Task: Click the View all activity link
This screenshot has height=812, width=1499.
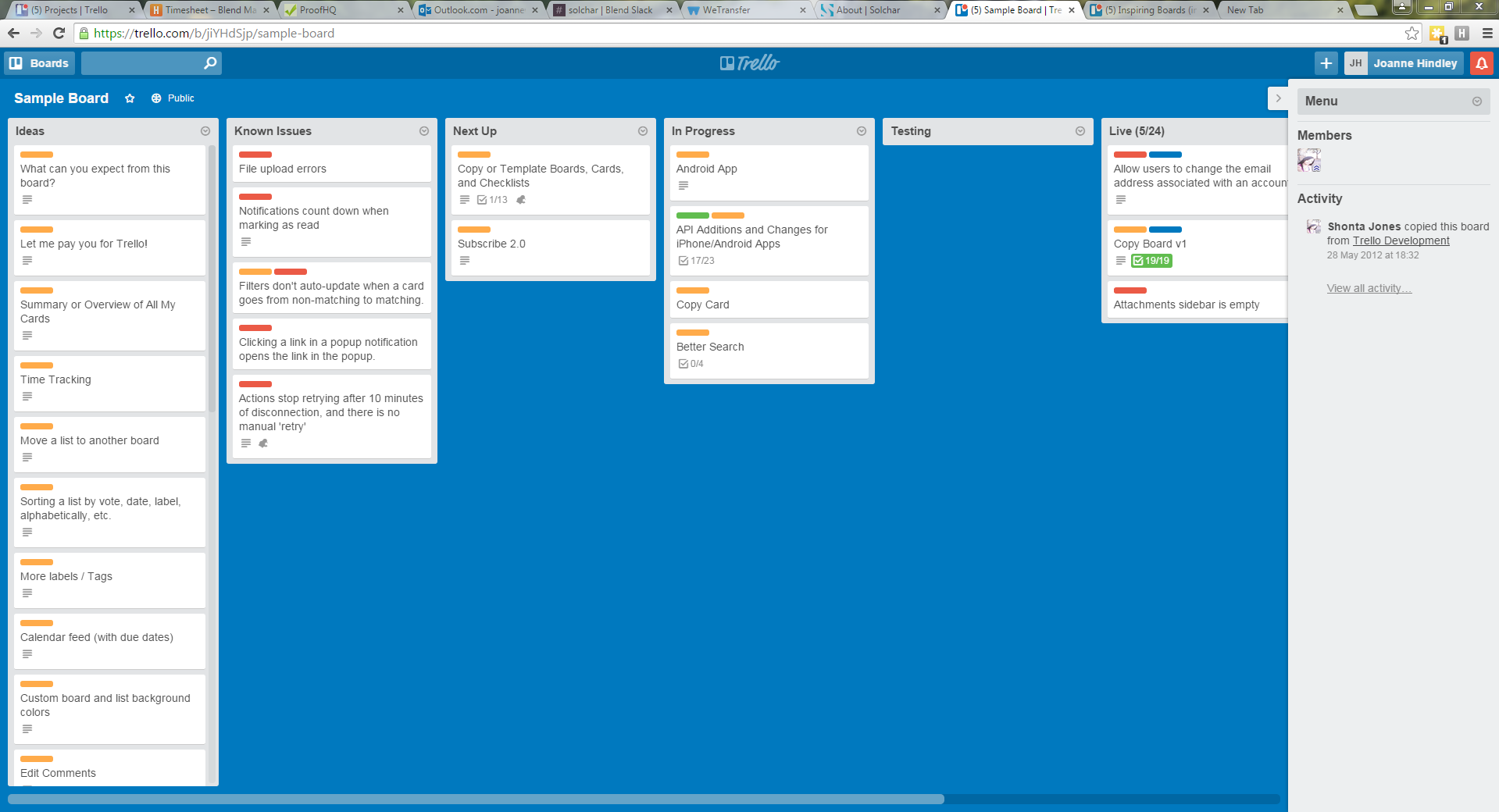Action: tap(1369, 288)
